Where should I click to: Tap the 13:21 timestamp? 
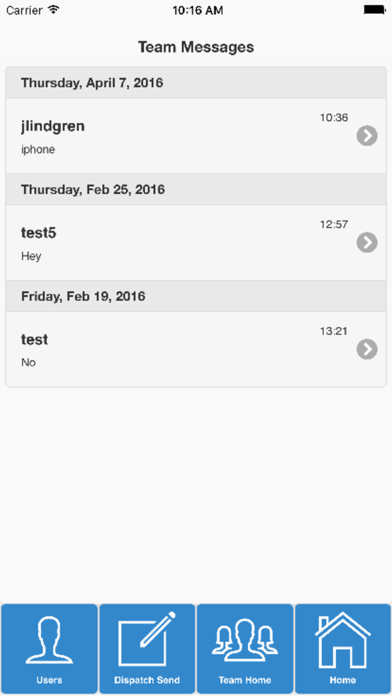tap(334, 331)
